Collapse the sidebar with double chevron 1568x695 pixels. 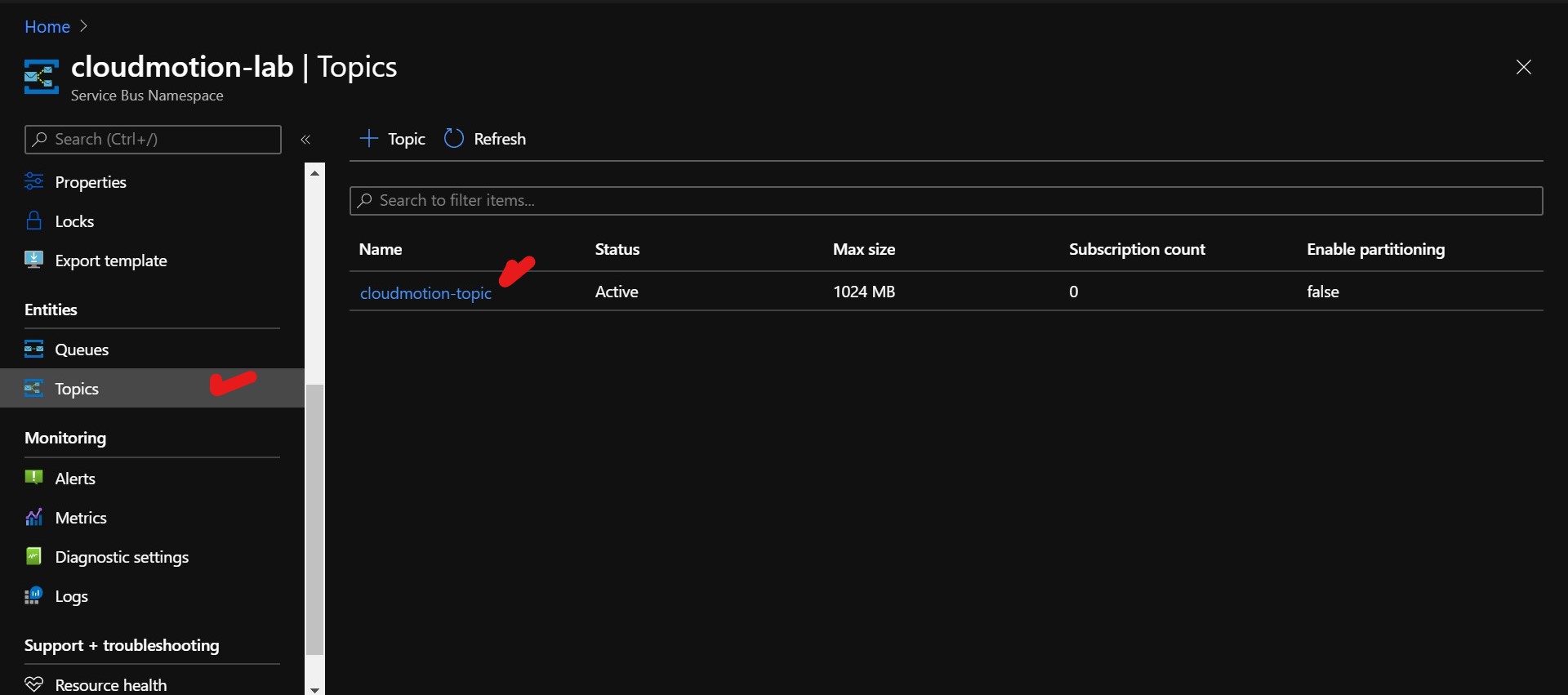coord(305,140)
